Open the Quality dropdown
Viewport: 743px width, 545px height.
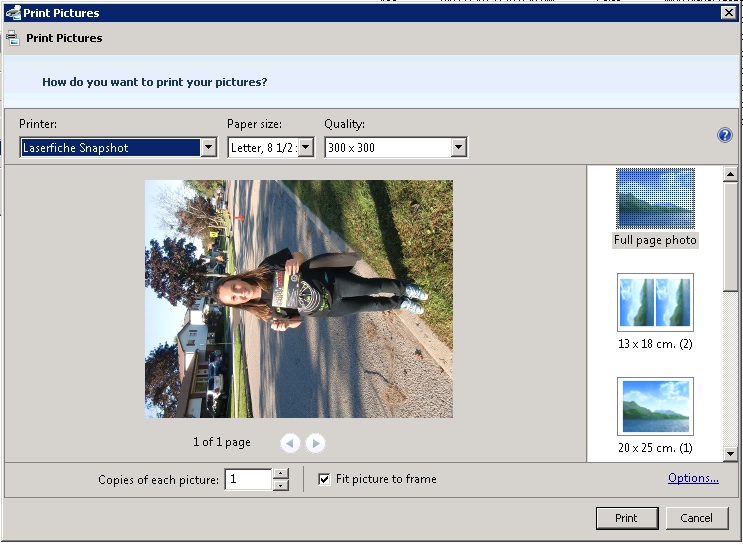tap(458, 148)
